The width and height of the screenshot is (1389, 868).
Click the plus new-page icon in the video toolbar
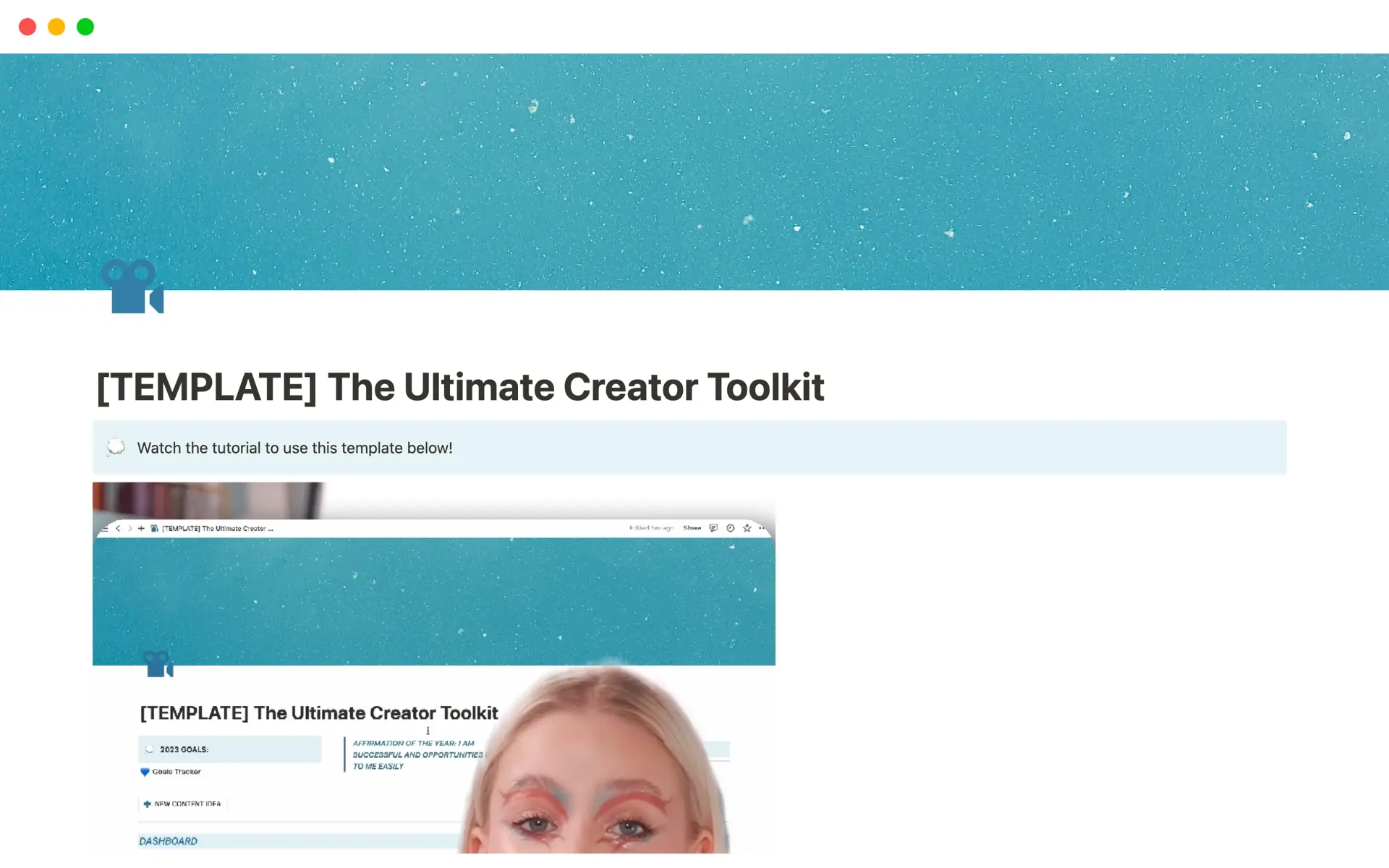tap(141, 529)
